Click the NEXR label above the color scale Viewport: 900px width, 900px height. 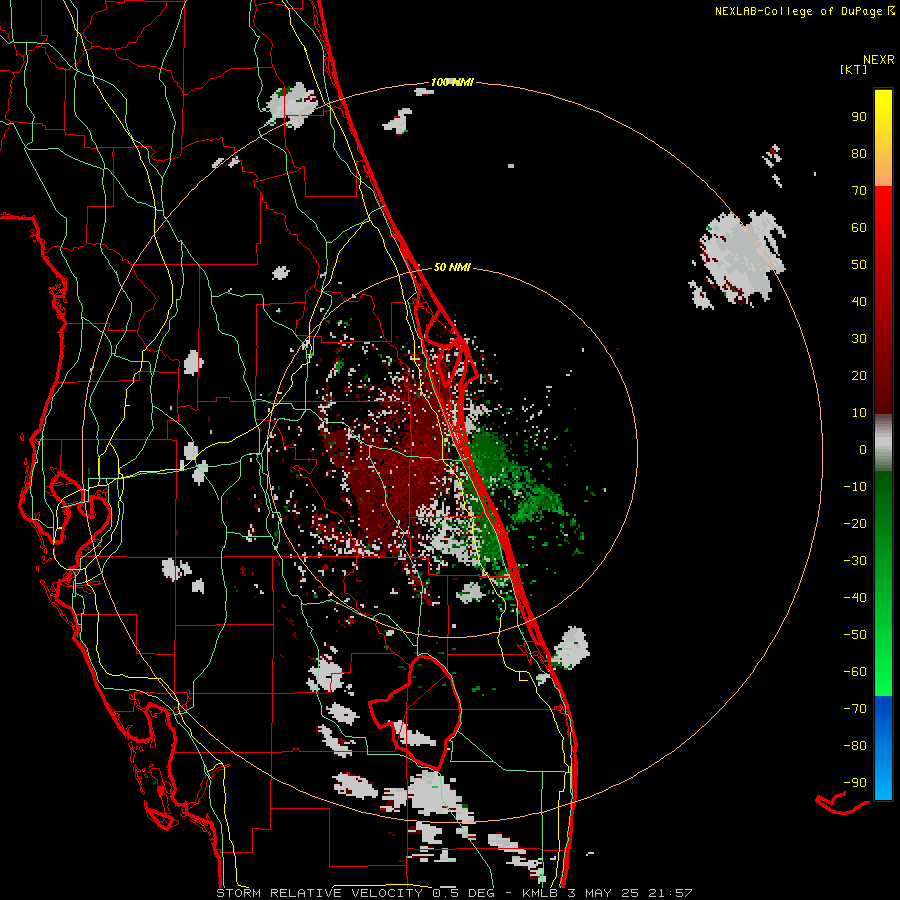879,60
